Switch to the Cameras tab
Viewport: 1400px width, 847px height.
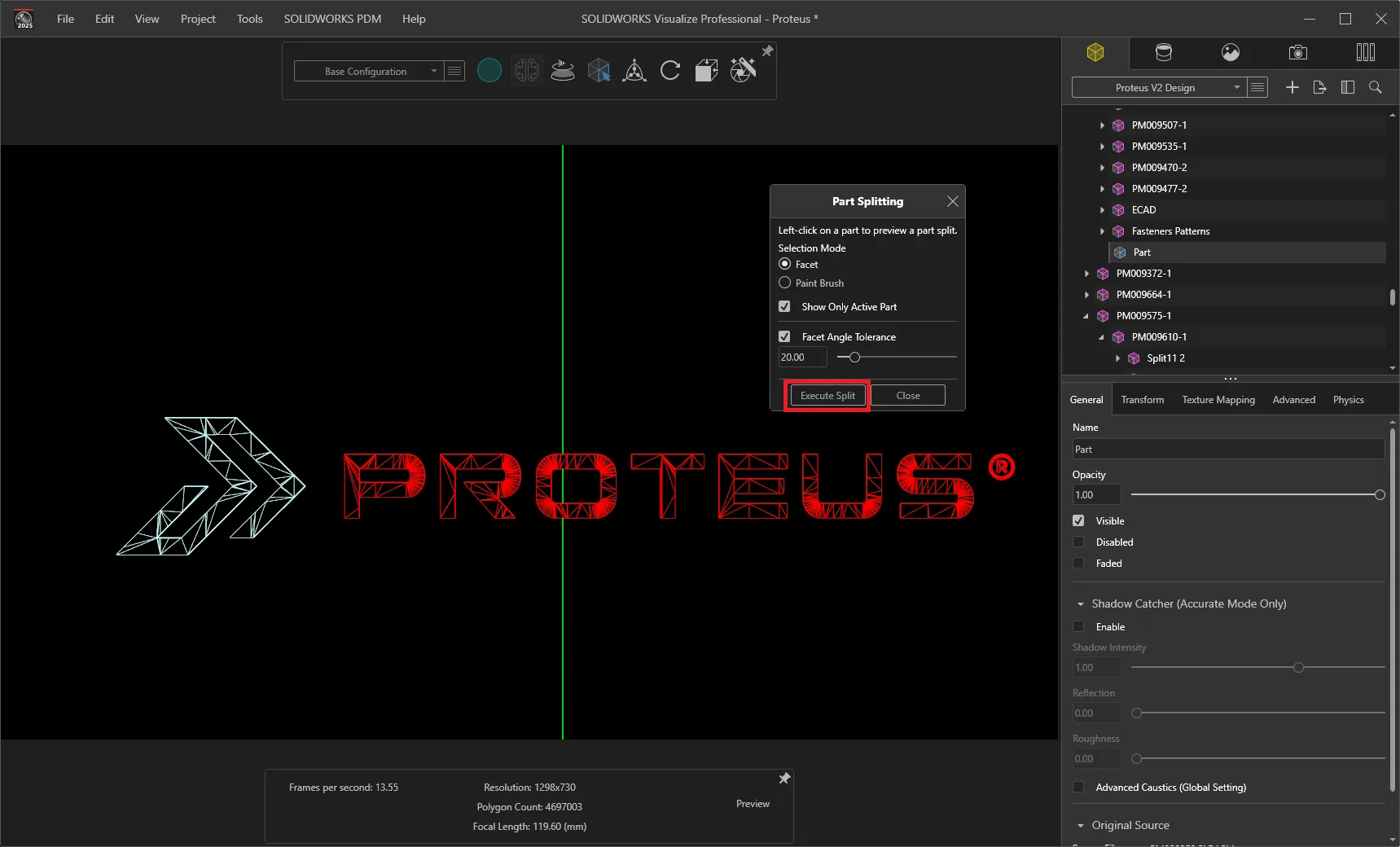point(1298,53)
